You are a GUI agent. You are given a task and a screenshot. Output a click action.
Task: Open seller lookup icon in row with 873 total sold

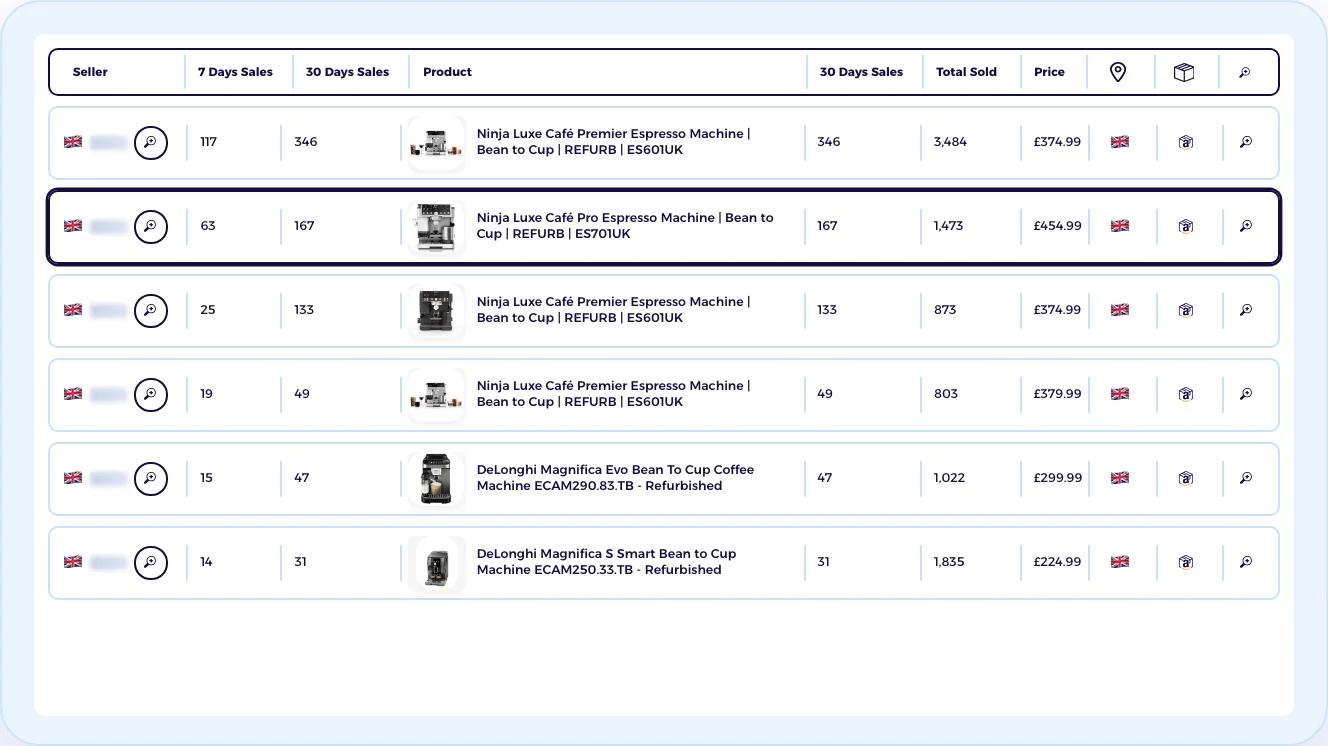tap(151, 310)
